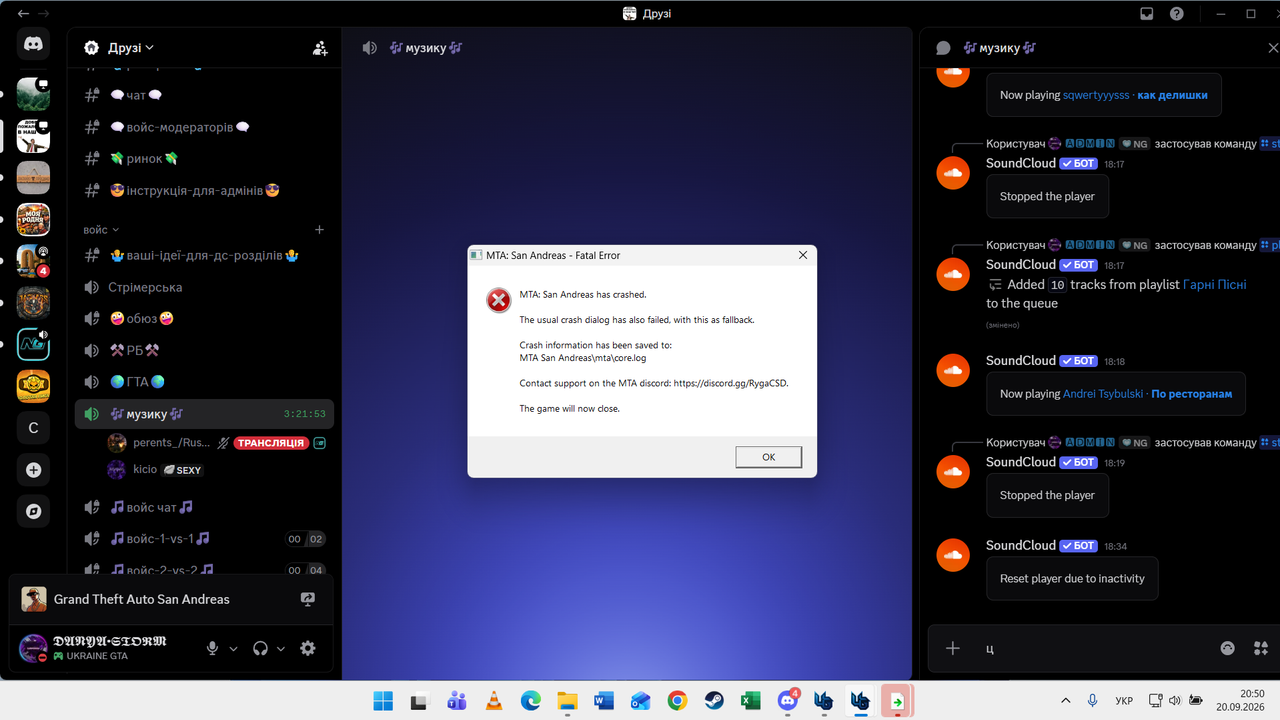Open User Settings gear icon
The height and width of the screenshot is (720, 1280).
tap(308, 648)
